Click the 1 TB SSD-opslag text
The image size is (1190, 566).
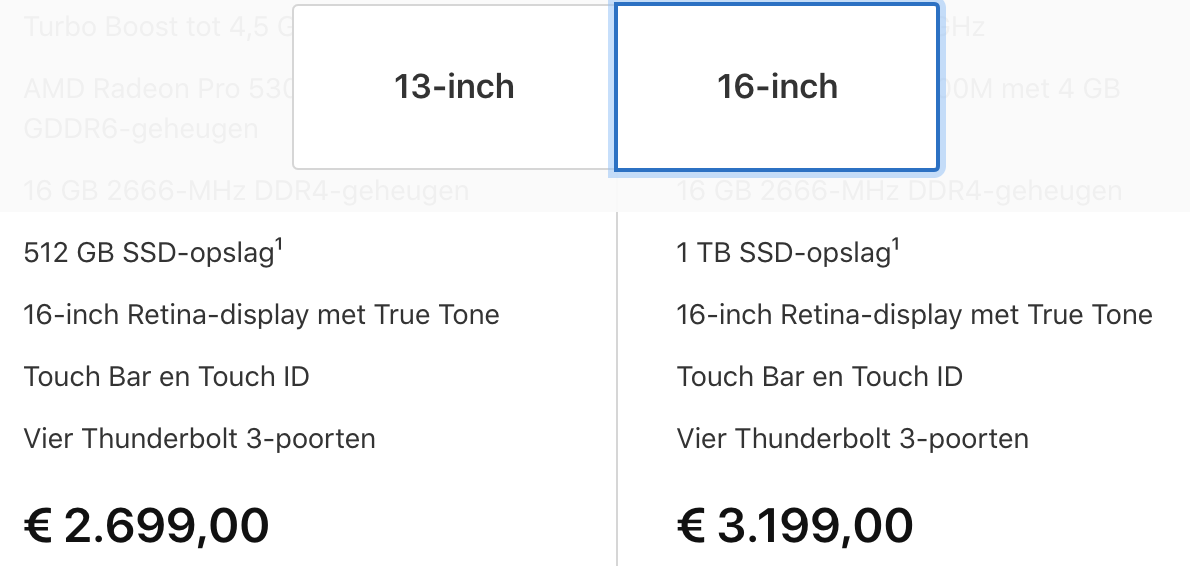[783, 253]
